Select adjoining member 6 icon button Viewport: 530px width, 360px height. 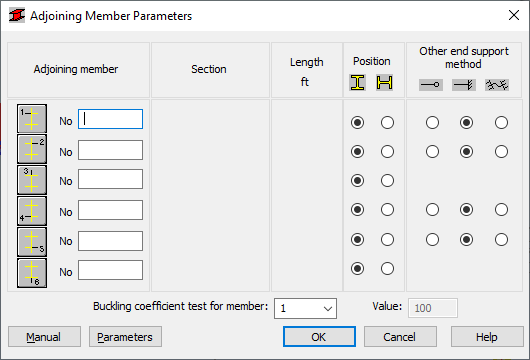coord(32,273)
